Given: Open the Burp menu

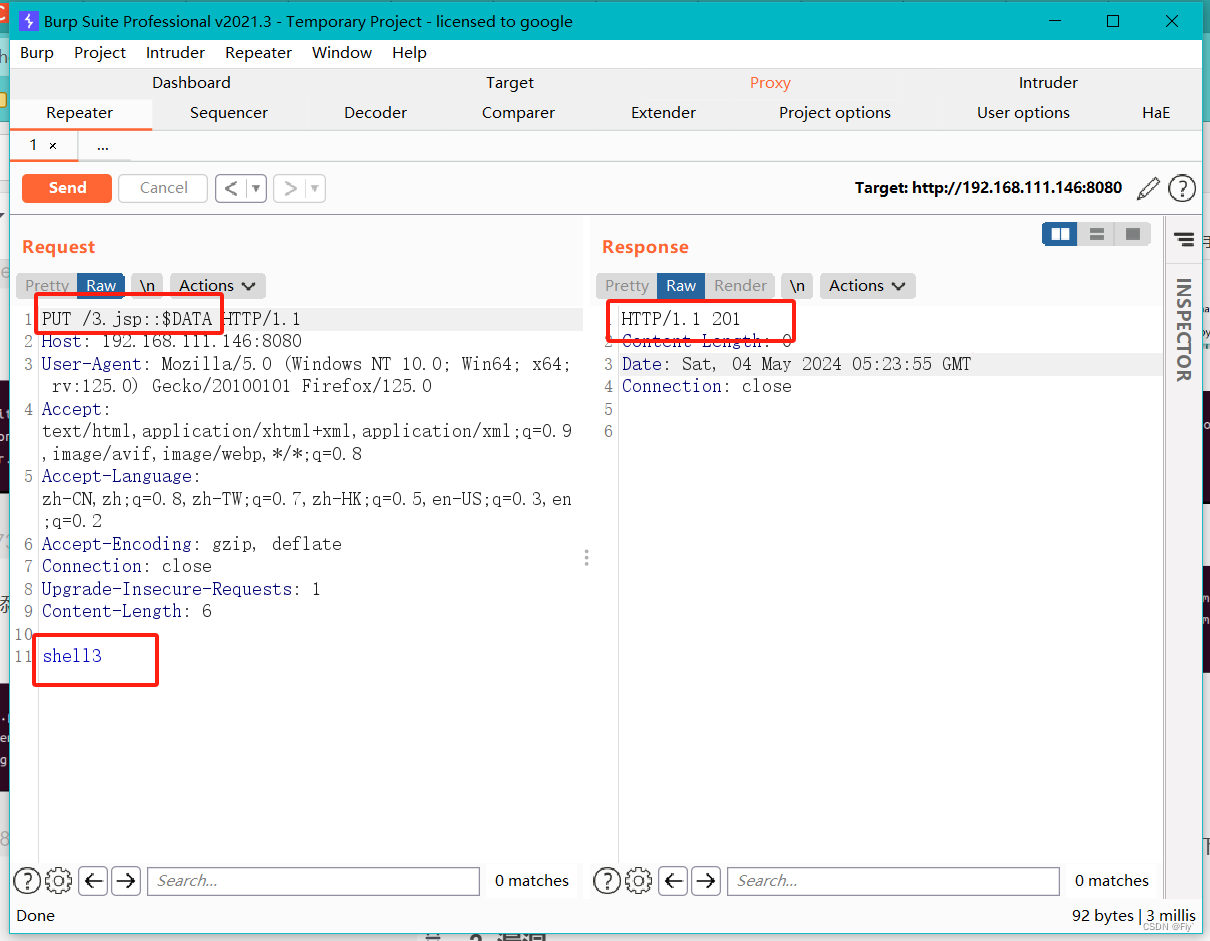Looking at the screenshot, I should [x=37, y=53].
